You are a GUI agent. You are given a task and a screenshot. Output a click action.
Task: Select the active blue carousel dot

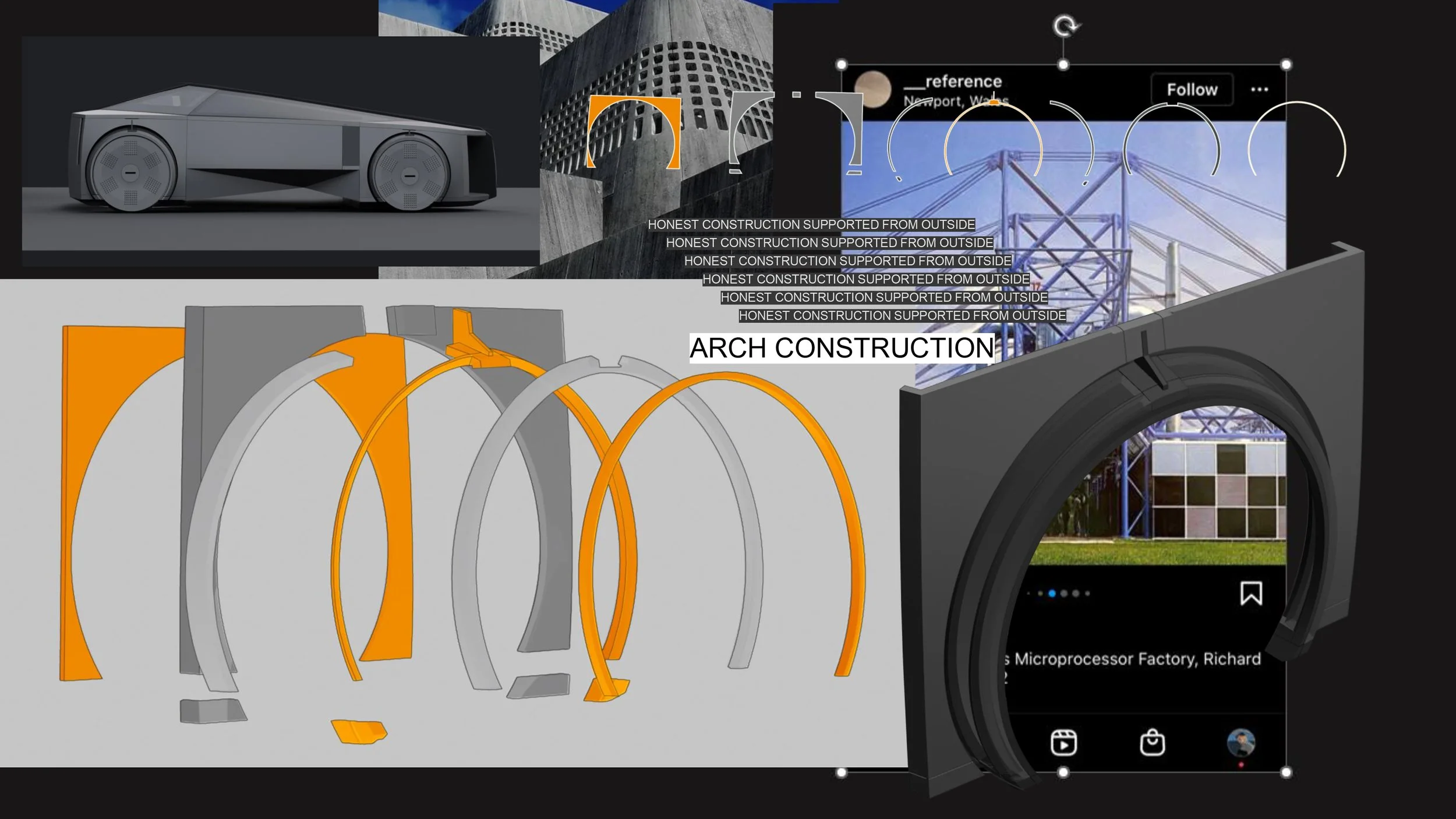coord(1052,594)
